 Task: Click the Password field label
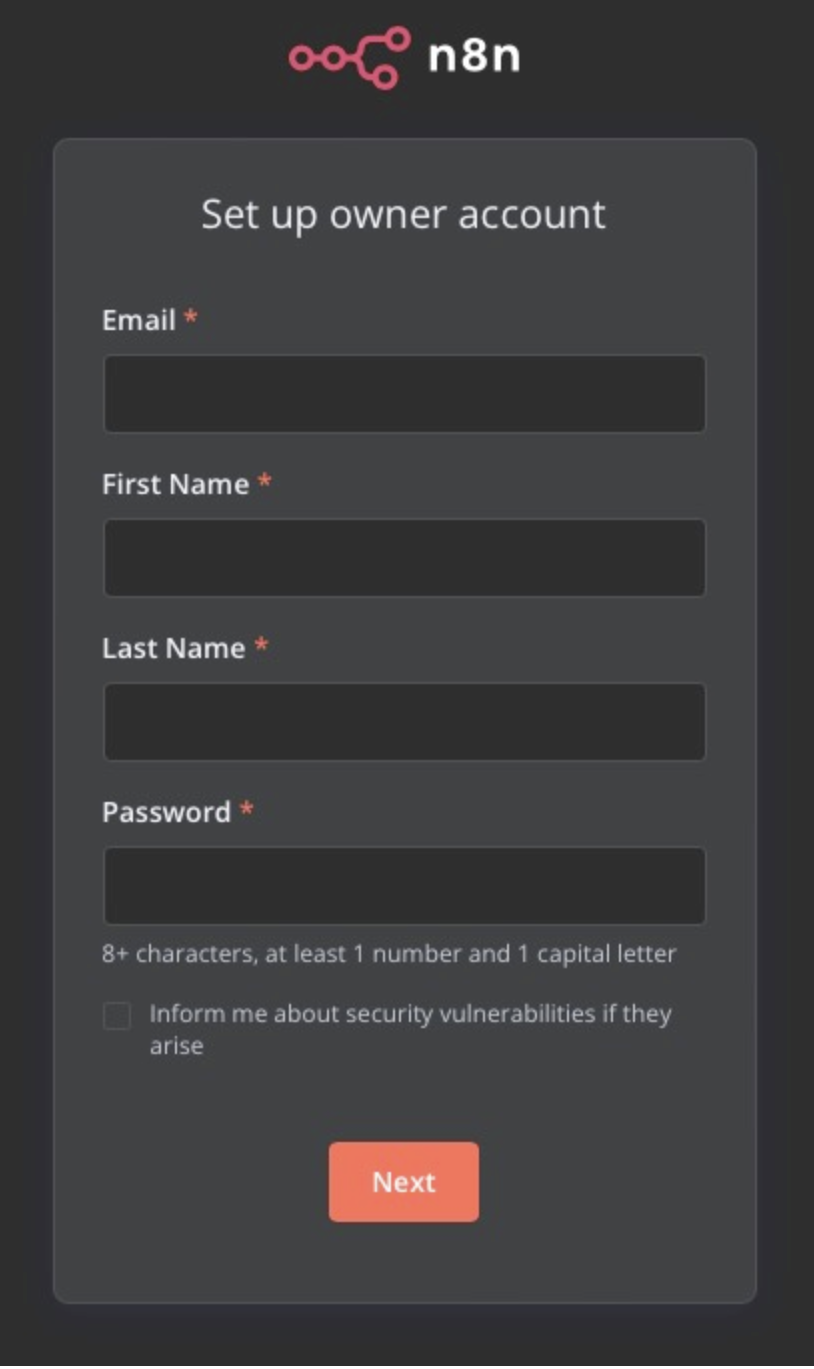[x=166, y=812]
